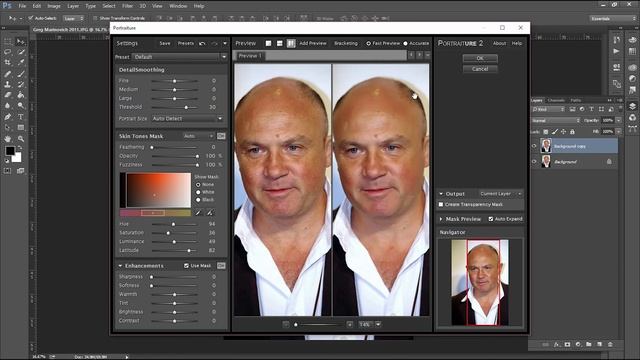Switch to the Channels tab
The image size is (640, 360).
pyautogui.click(x=556, y=100)
